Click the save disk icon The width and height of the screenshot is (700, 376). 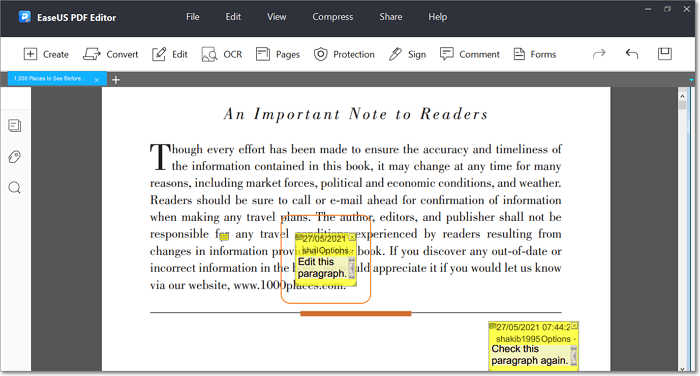[x=665, y=54]
